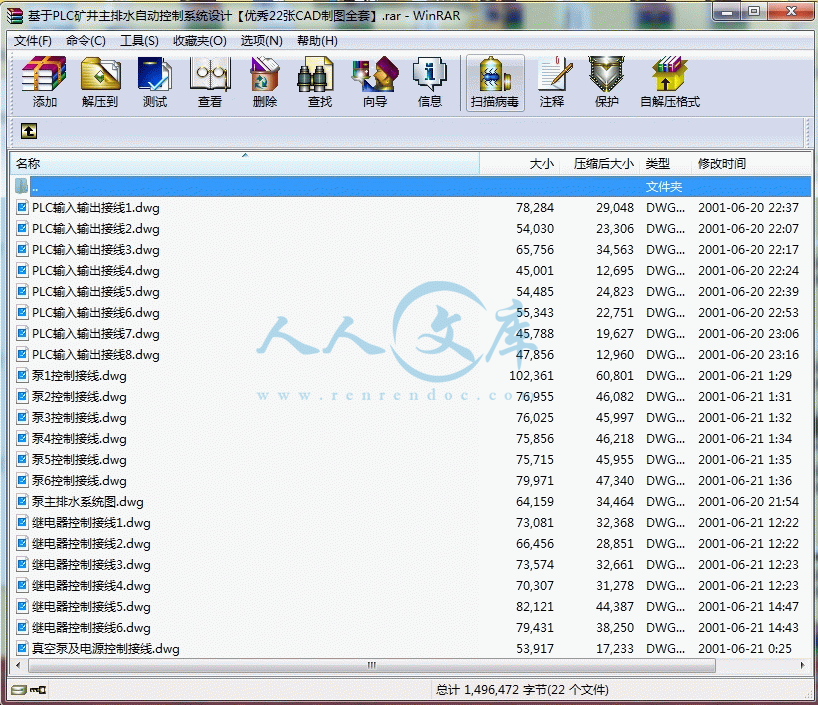818x705 pixels.
Task: Open the 文件(F) menu
Action: (x=32, y=41)
